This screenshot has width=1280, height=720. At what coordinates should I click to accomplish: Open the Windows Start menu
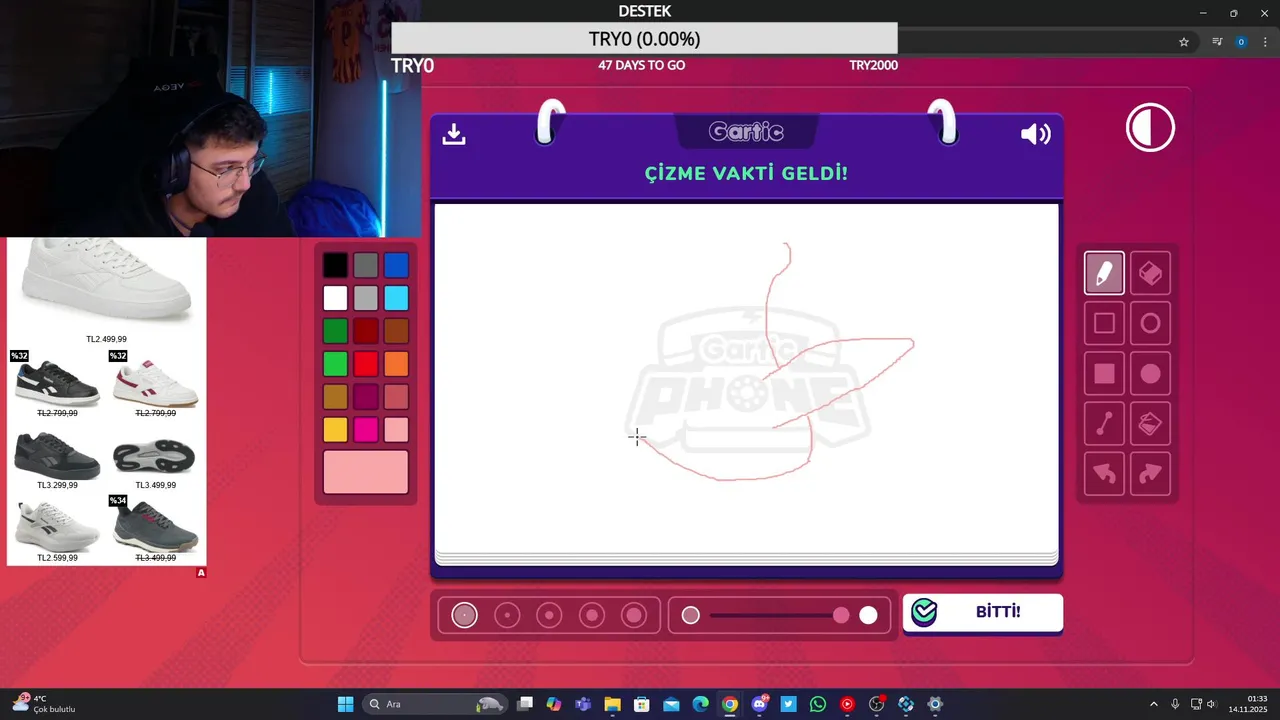pyautogui.click(x=345, y=704)
